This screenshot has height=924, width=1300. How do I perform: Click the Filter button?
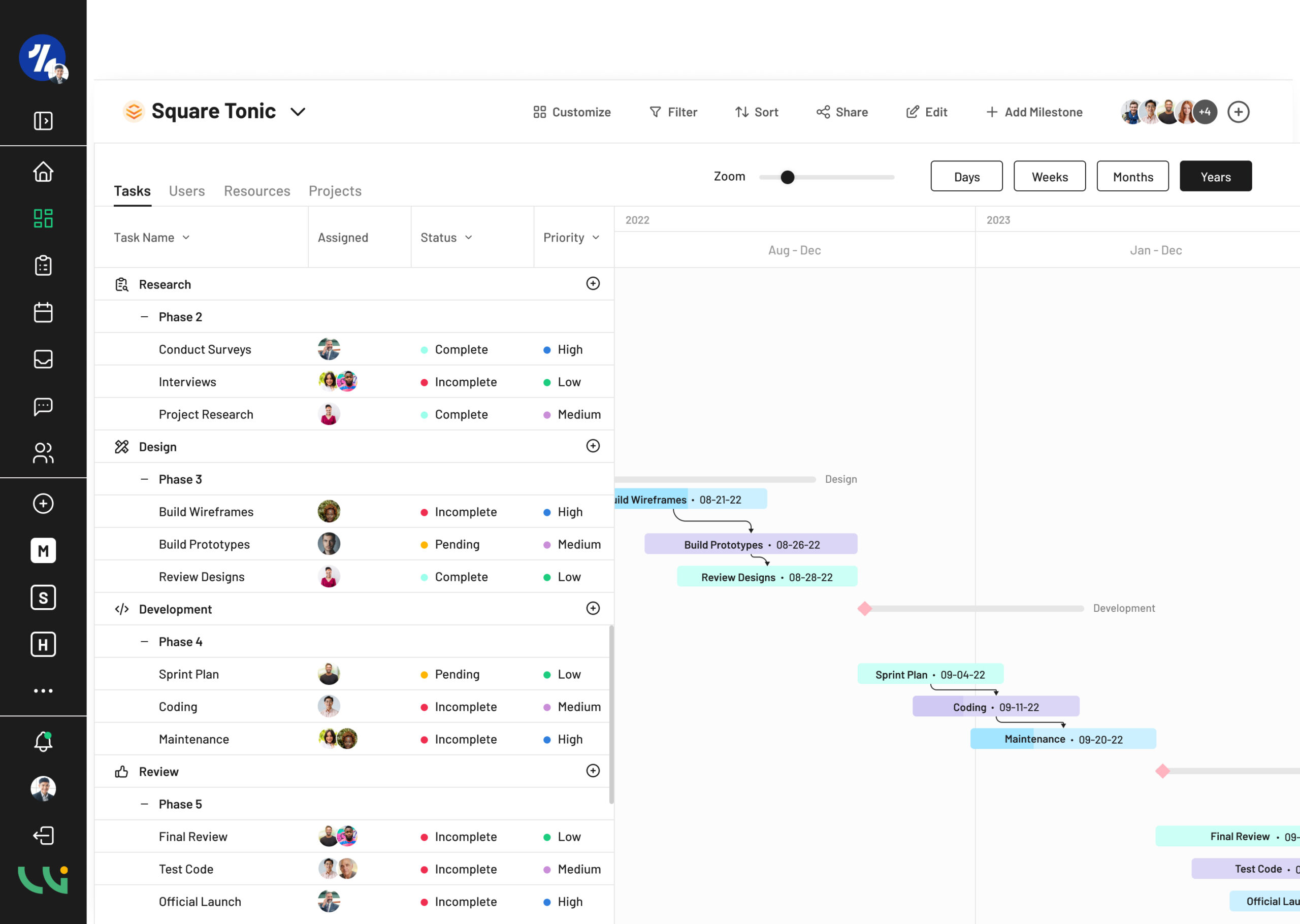(x=673, y=112)
